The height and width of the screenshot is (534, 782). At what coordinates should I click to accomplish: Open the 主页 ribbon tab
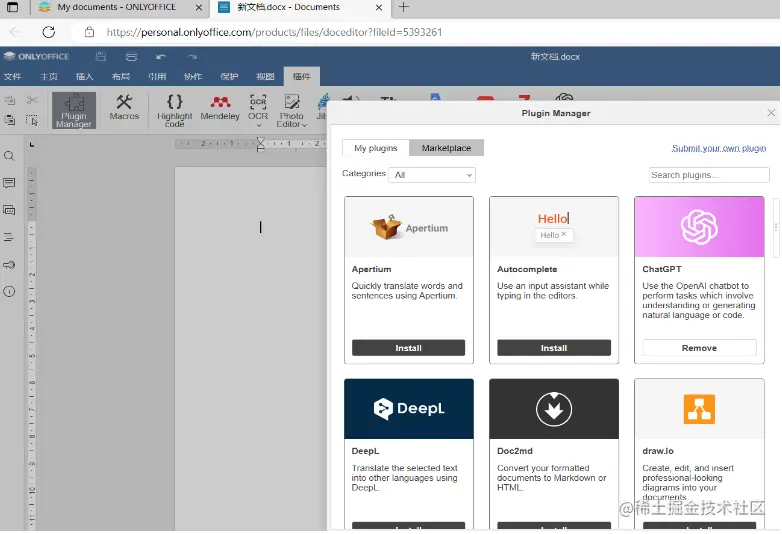click(49, 76)
